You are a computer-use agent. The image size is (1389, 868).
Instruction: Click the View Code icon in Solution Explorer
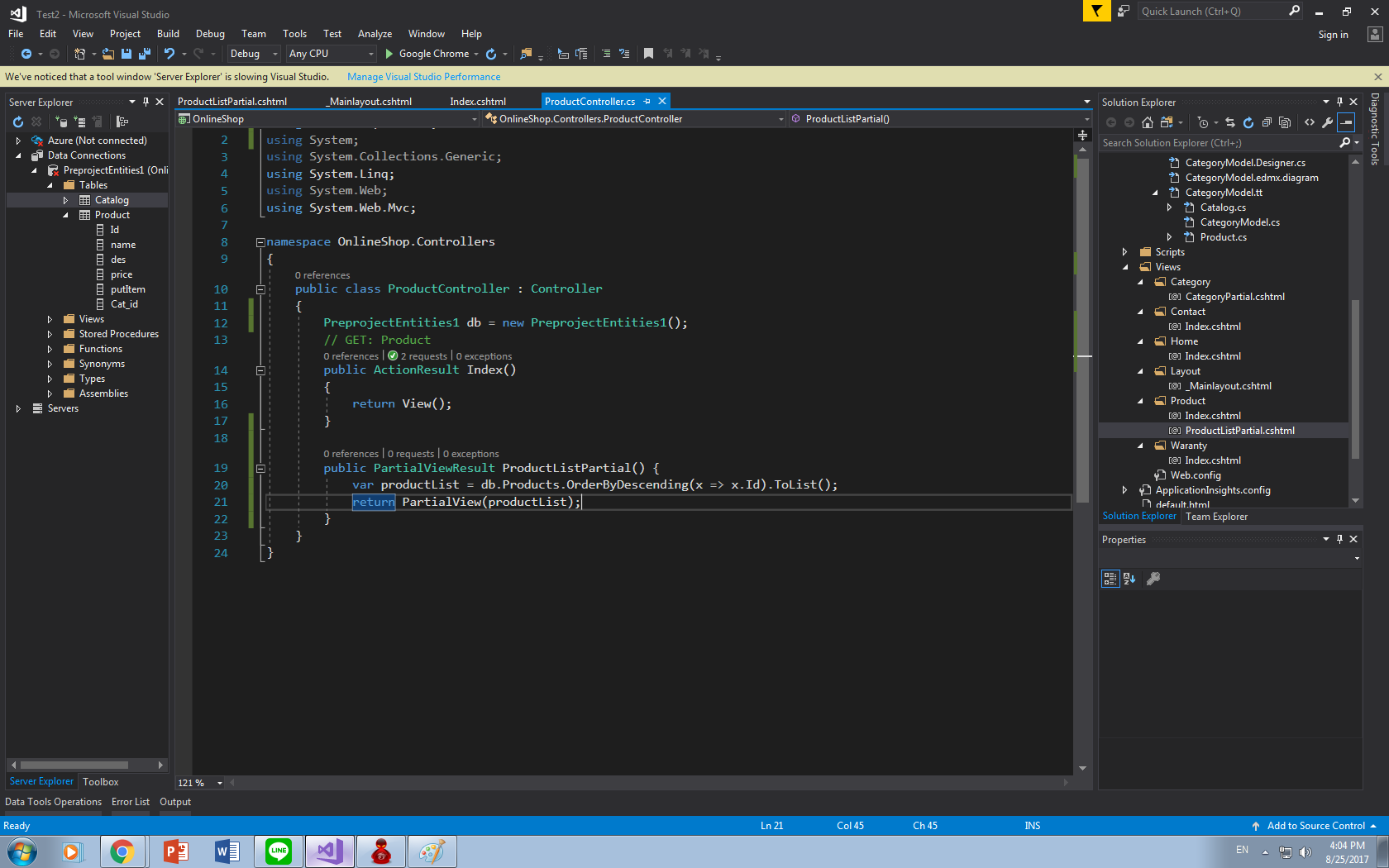click(x=1310, y=122)
